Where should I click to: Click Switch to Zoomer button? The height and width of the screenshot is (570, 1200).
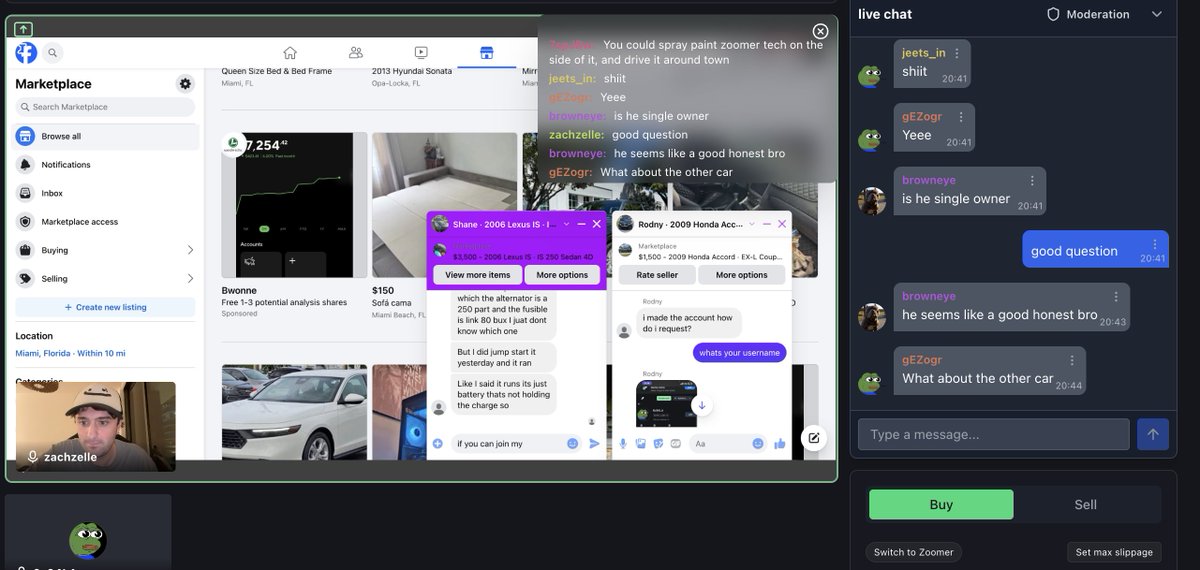point(914,552)
